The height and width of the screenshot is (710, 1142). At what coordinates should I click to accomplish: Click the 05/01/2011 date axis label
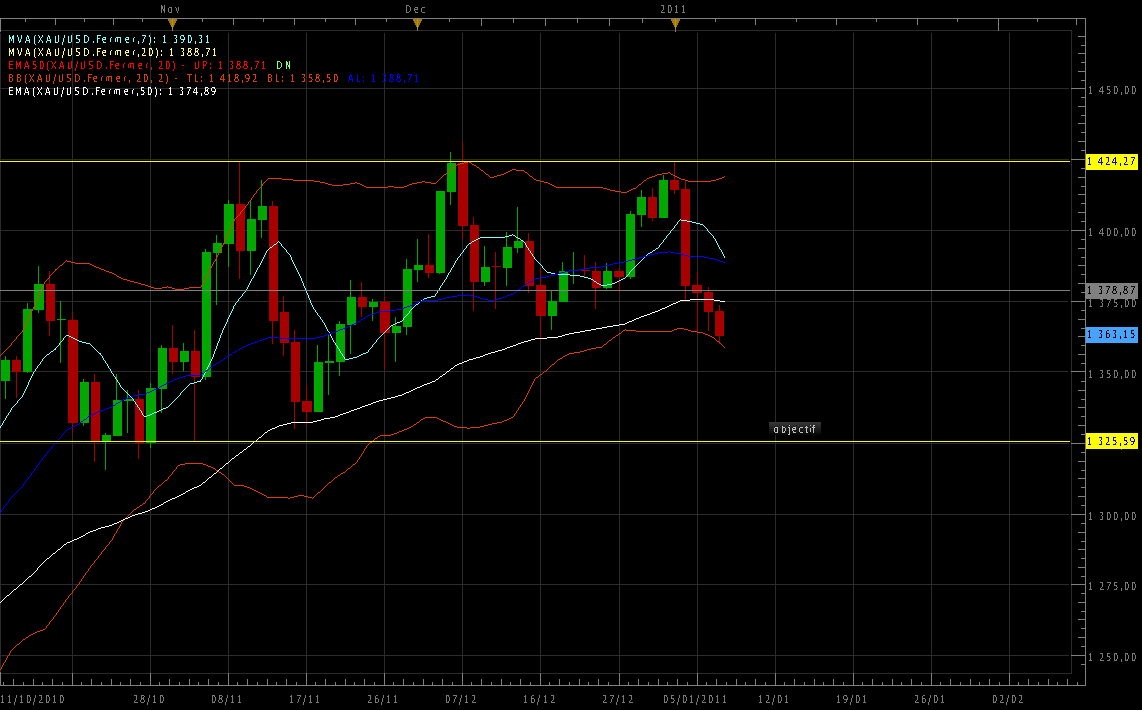(697, 699)
